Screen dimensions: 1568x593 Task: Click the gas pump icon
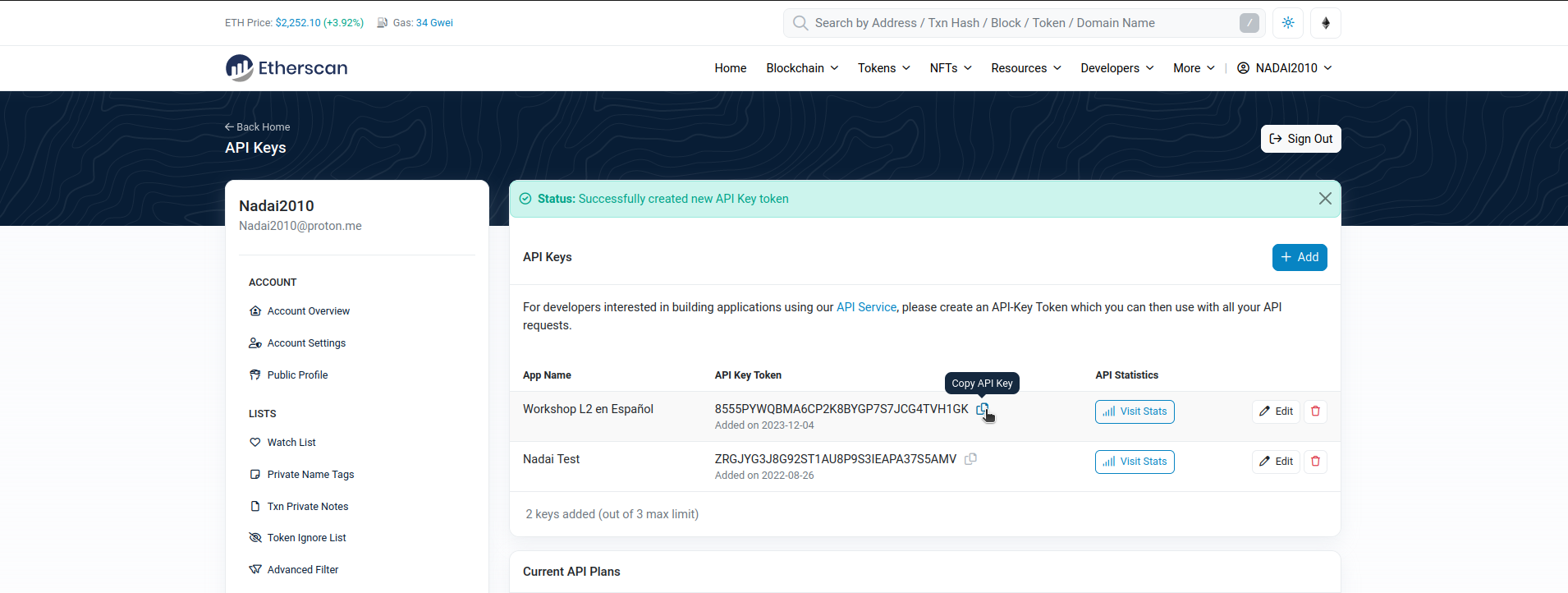click(x=383, y=23)
